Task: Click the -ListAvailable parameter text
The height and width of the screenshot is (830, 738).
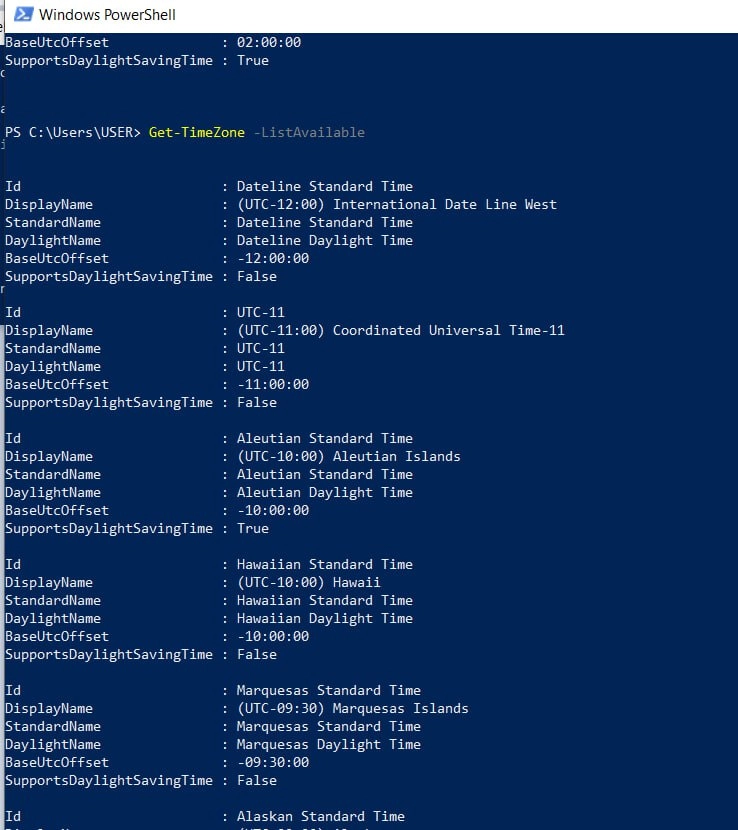Action: pyautogui.click(x=312, y=132)
